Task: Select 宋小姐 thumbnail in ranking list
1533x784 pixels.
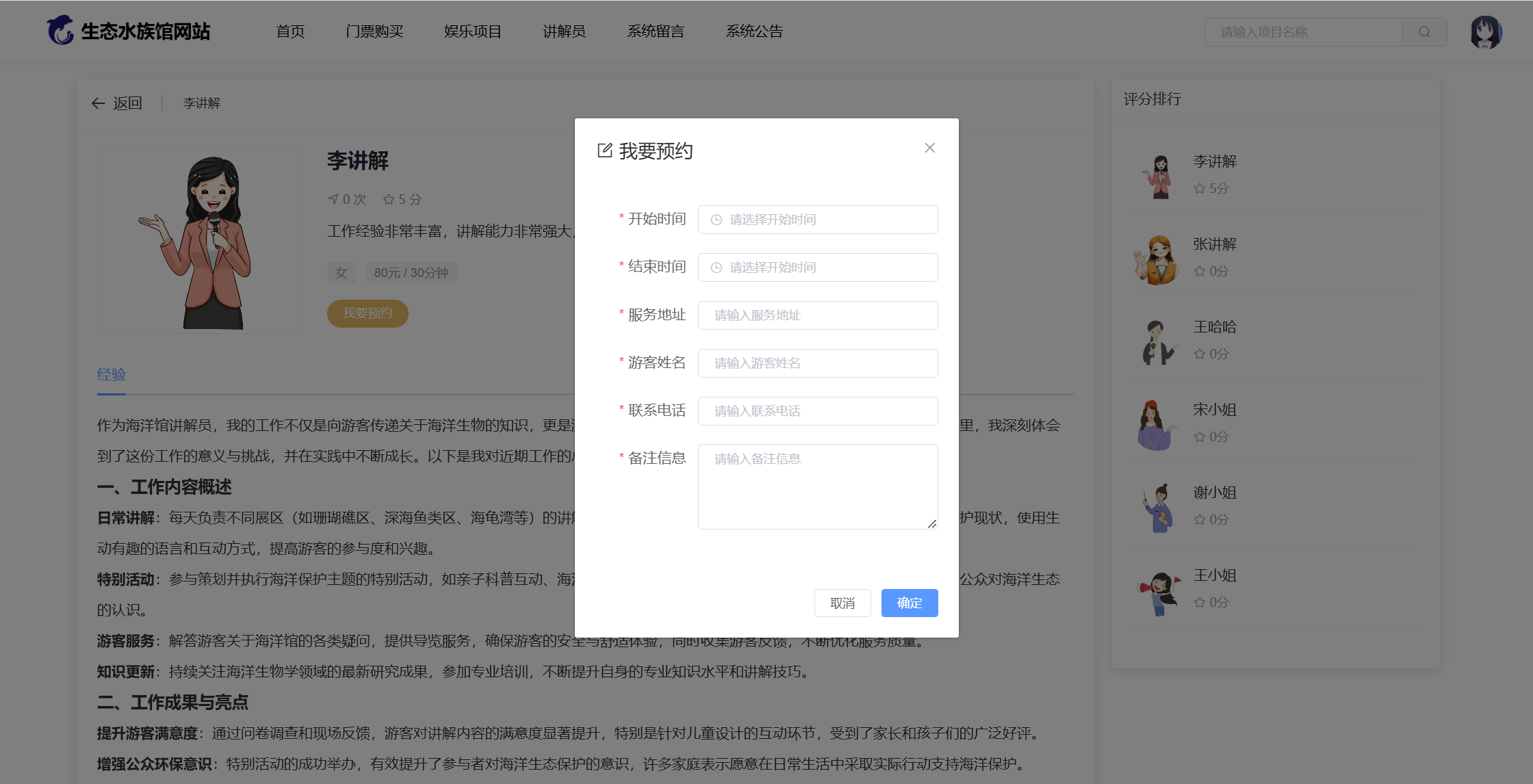Action: pyautogui.click(x=1157, y=424)
